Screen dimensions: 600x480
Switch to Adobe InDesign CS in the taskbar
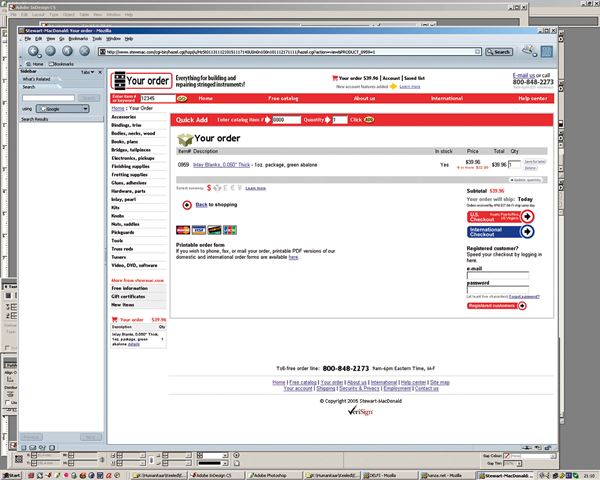pyautogui.click(x=216, y=475)
